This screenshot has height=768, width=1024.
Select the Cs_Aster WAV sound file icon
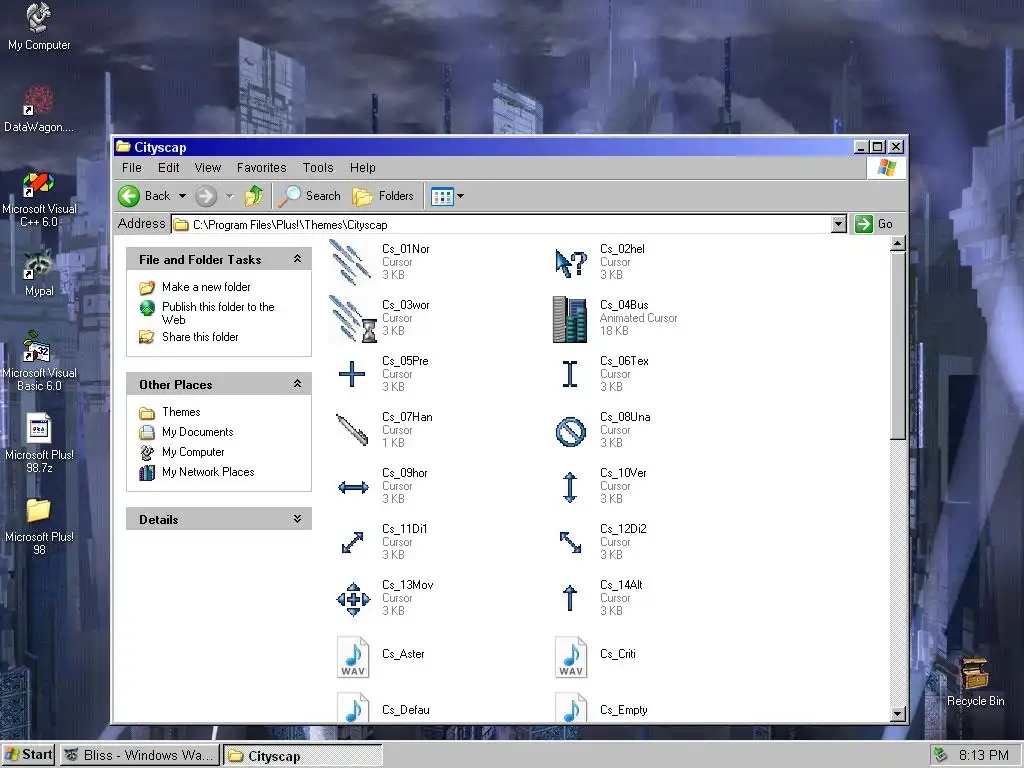pyautogui.click(x=353, y=657)
